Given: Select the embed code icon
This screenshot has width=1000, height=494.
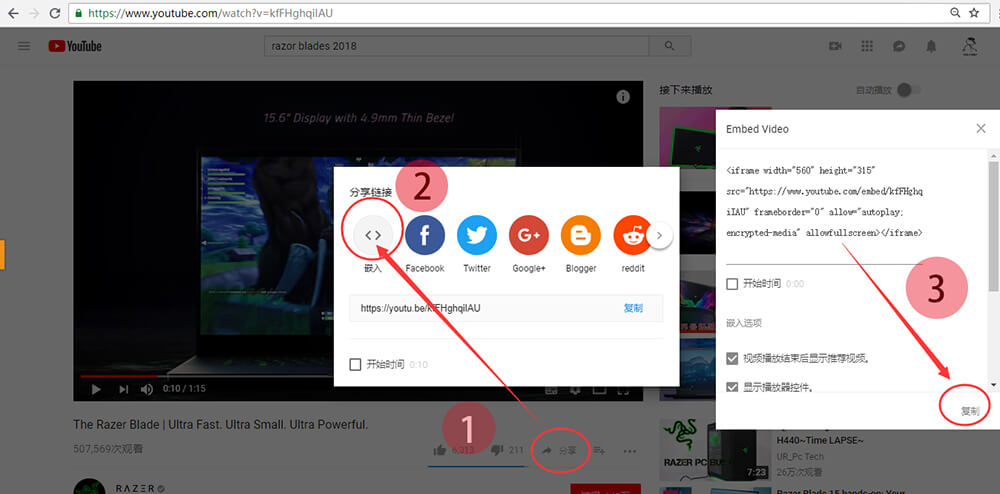Looking at the screenshot, I should pyautogui.click(x=373, y=235).
